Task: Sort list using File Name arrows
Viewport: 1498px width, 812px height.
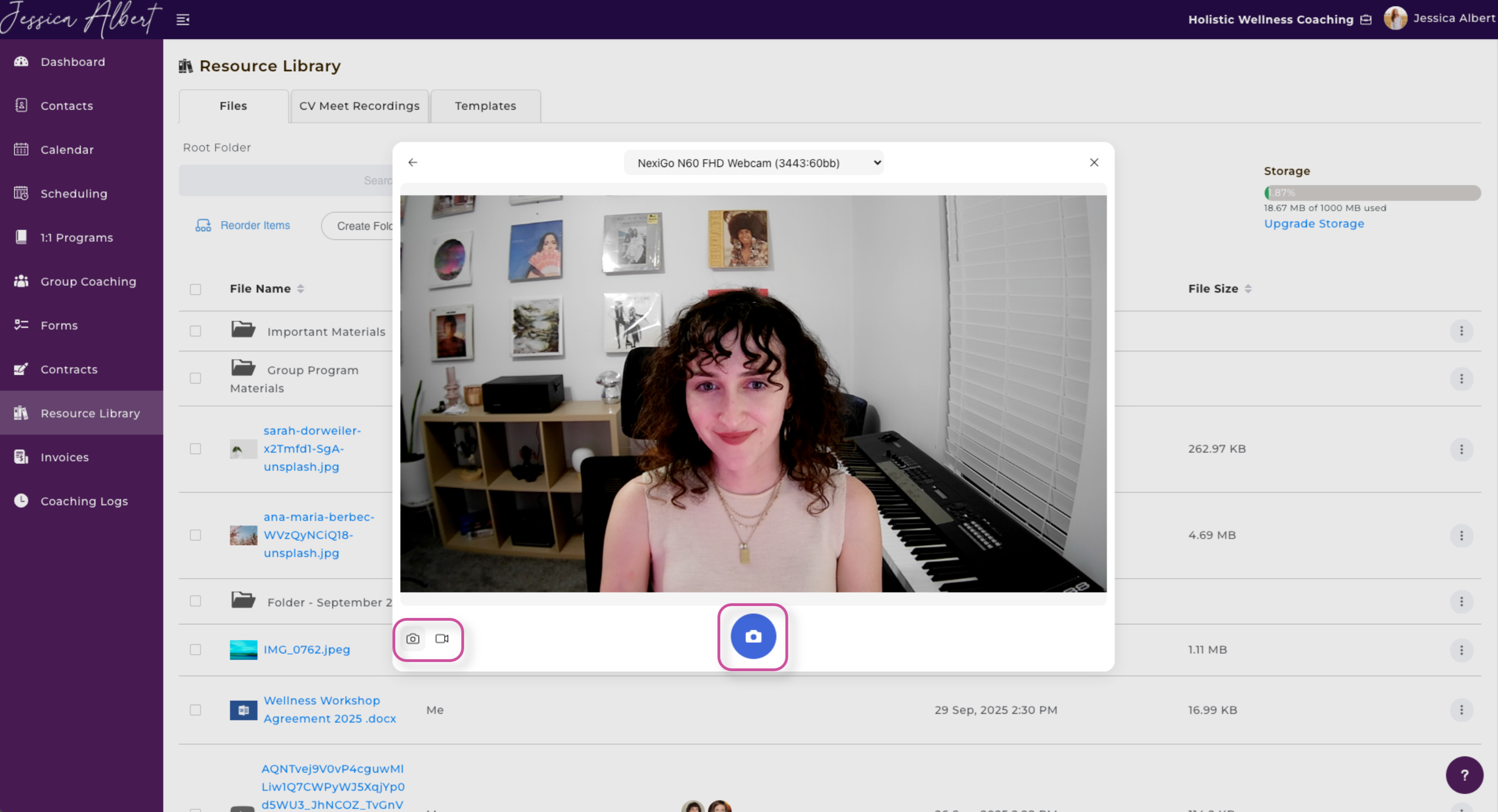Action: coord(301,289)
